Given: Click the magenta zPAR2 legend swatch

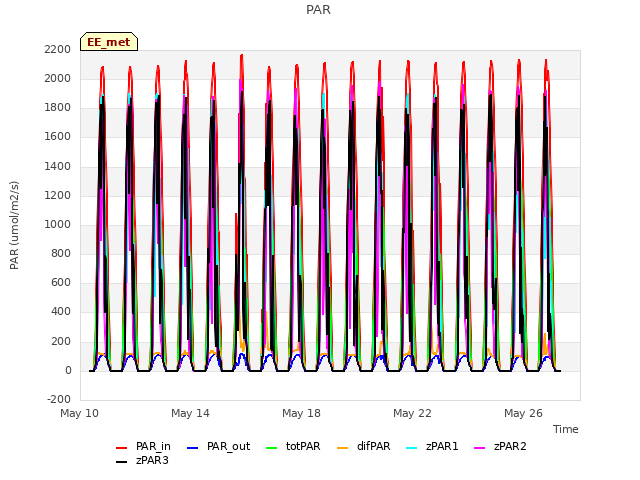Looking at the screenshot, I should coord(480,448).
